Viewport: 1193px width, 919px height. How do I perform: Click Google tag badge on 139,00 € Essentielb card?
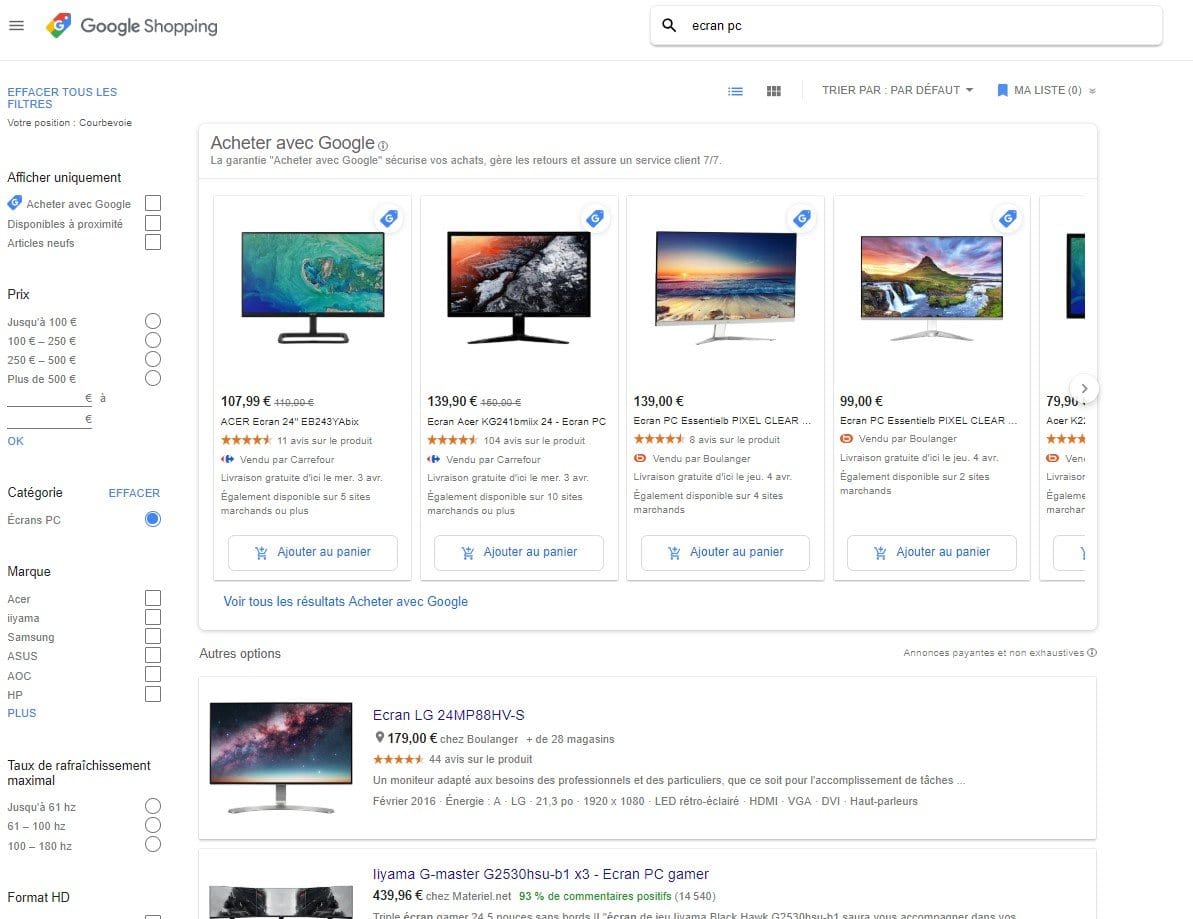coord(802,218)
